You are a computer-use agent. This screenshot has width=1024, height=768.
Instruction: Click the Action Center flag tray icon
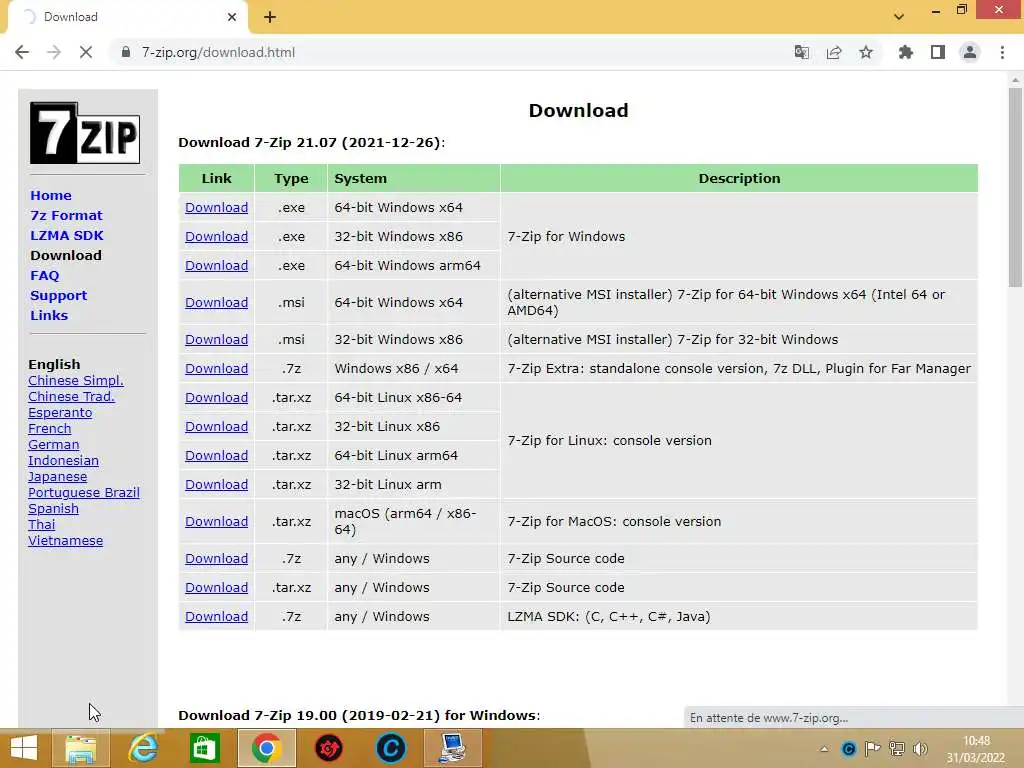(872, 748)
